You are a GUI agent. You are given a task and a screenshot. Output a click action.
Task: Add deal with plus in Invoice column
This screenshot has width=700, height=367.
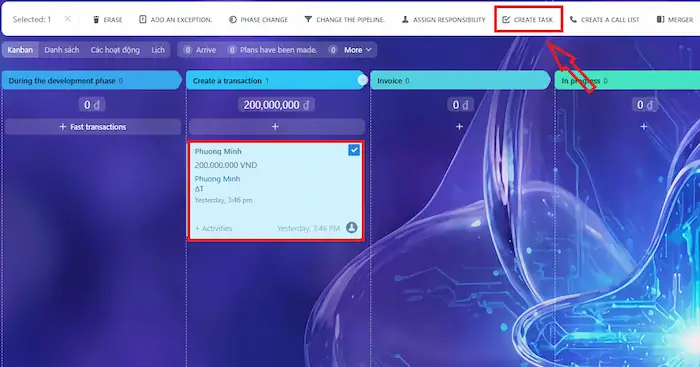(459, 127)
